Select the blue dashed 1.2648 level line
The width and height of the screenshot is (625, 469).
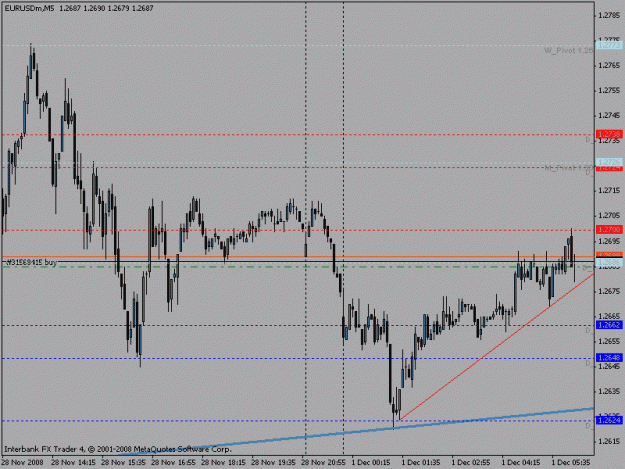(x=298, y=358)
